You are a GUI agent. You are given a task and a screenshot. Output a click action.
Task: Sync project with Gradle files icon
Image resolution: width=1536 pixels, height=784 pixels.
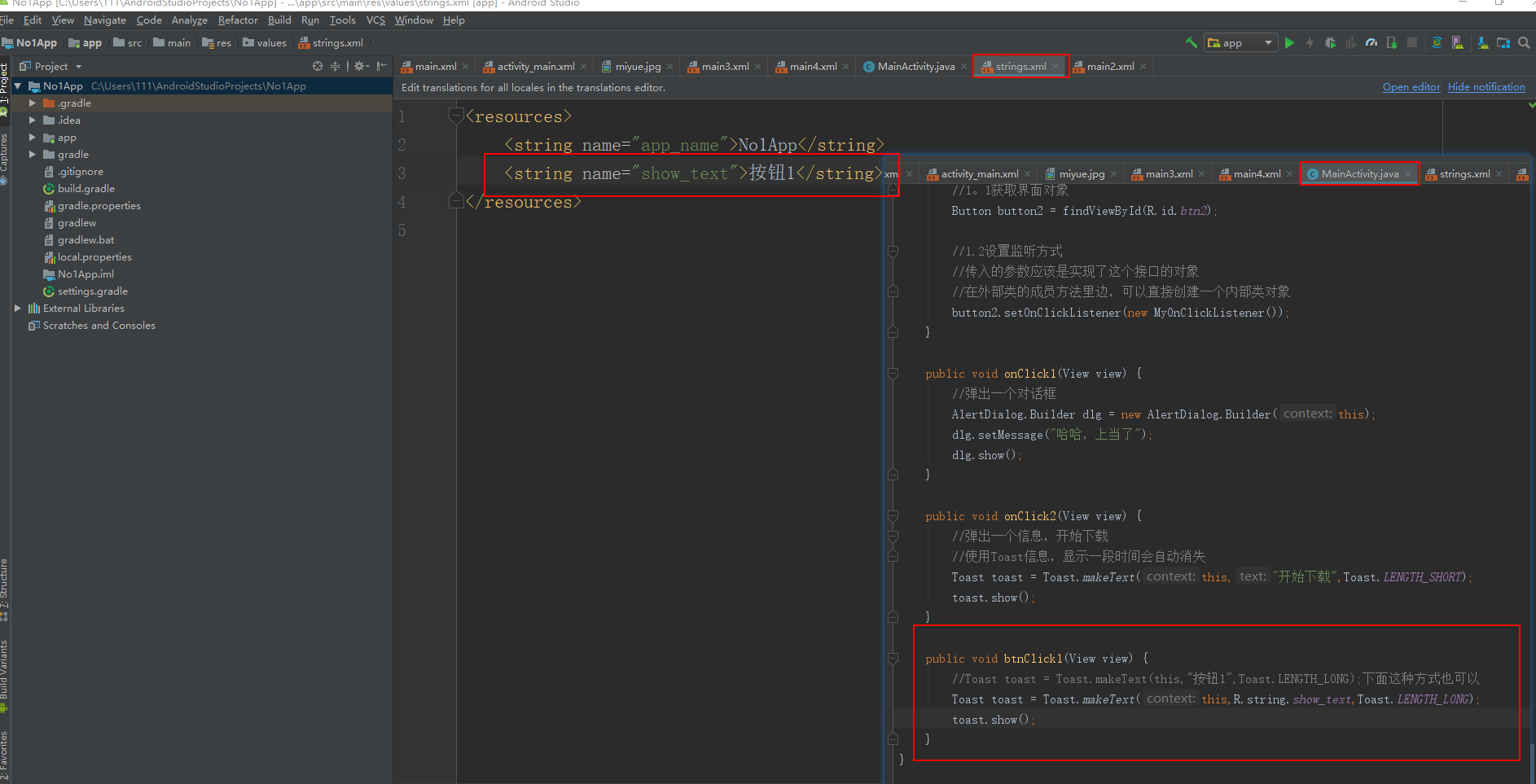(1437, 42)
